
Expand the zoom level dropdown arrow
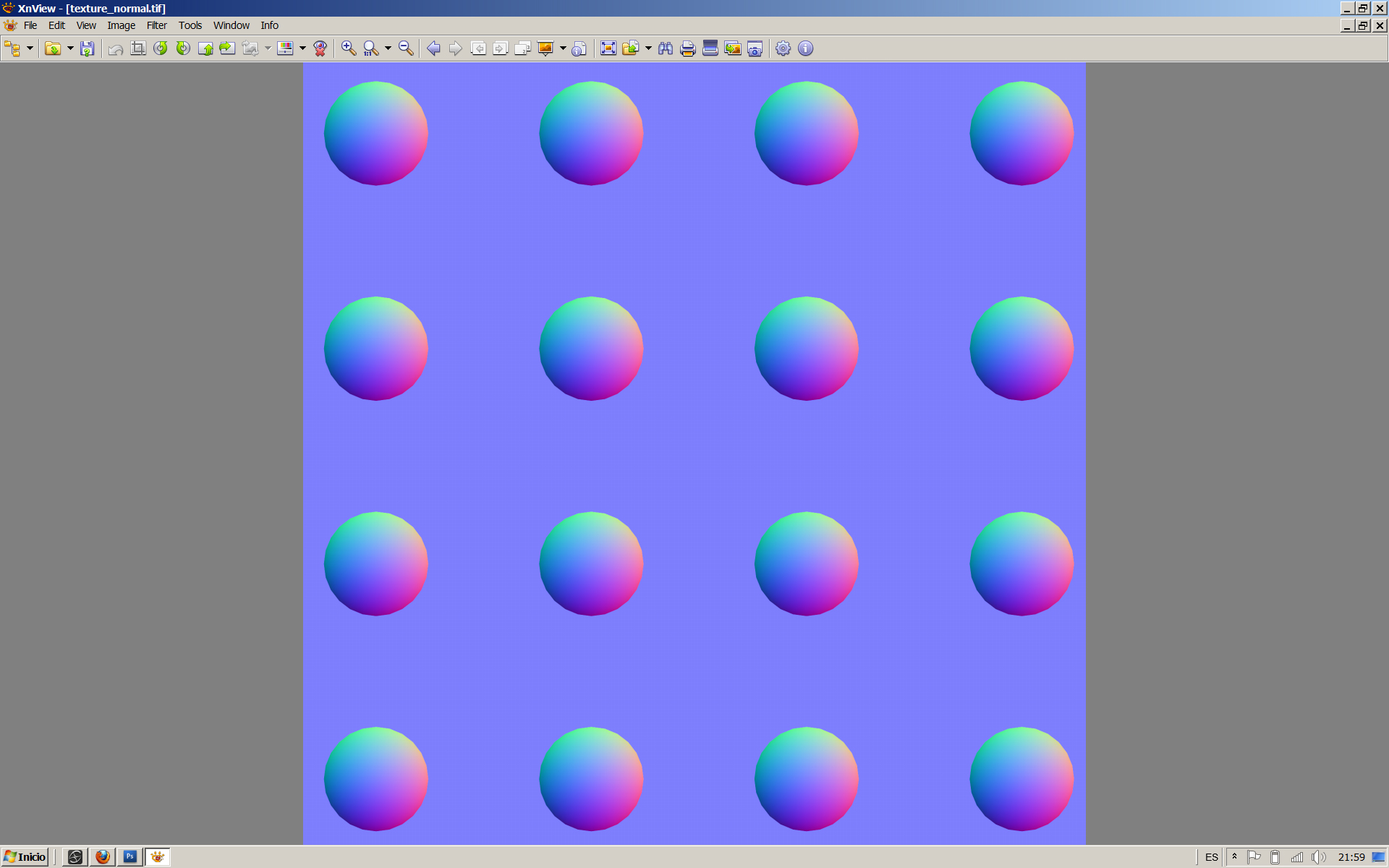coord(388,48)
